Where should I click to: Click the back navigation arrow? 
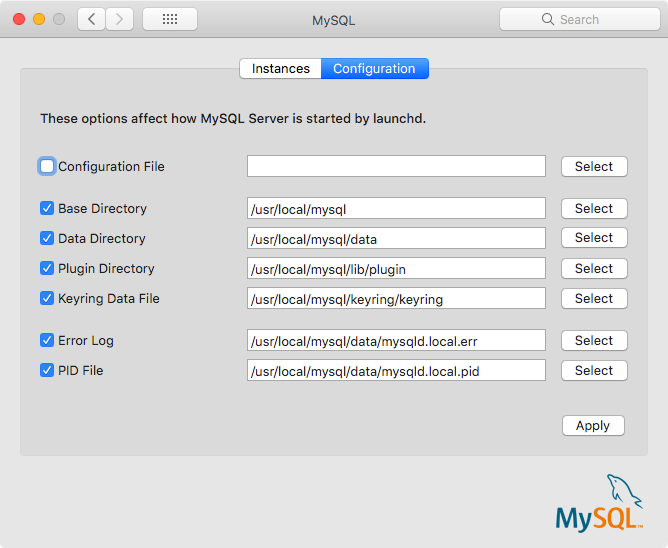coord(92,19)
